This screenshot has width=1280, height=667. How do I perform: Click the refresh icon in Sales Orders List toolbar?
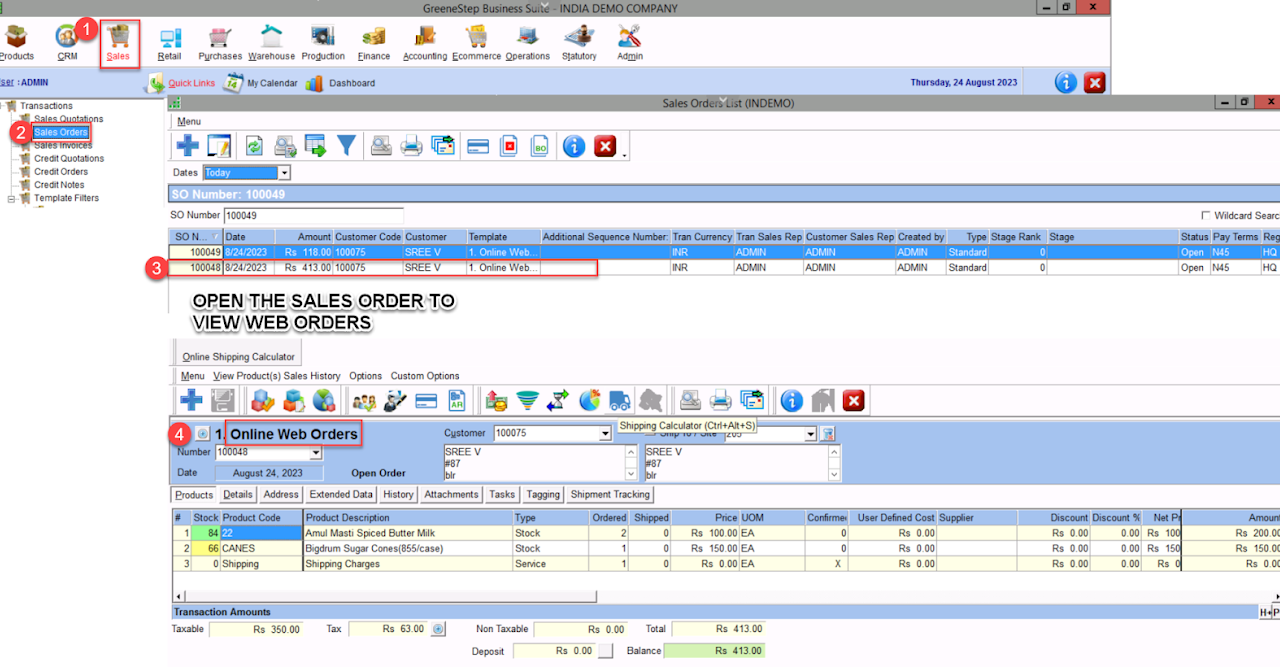click(254, 146)
